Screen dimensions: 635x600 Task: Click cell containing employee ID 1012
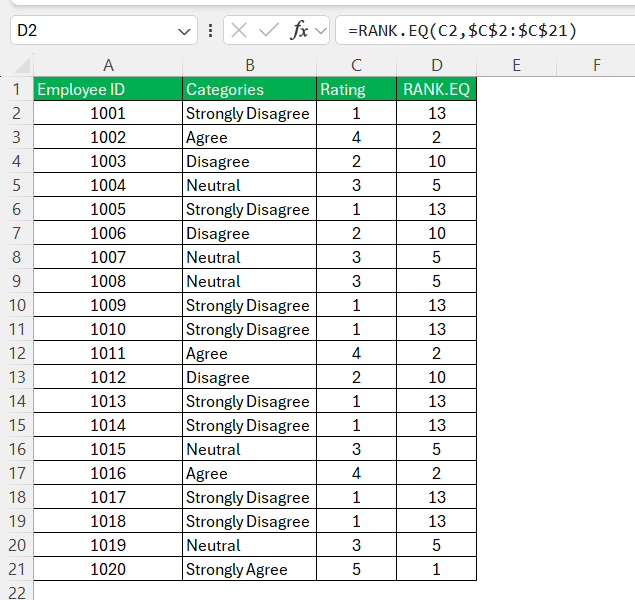108,377
